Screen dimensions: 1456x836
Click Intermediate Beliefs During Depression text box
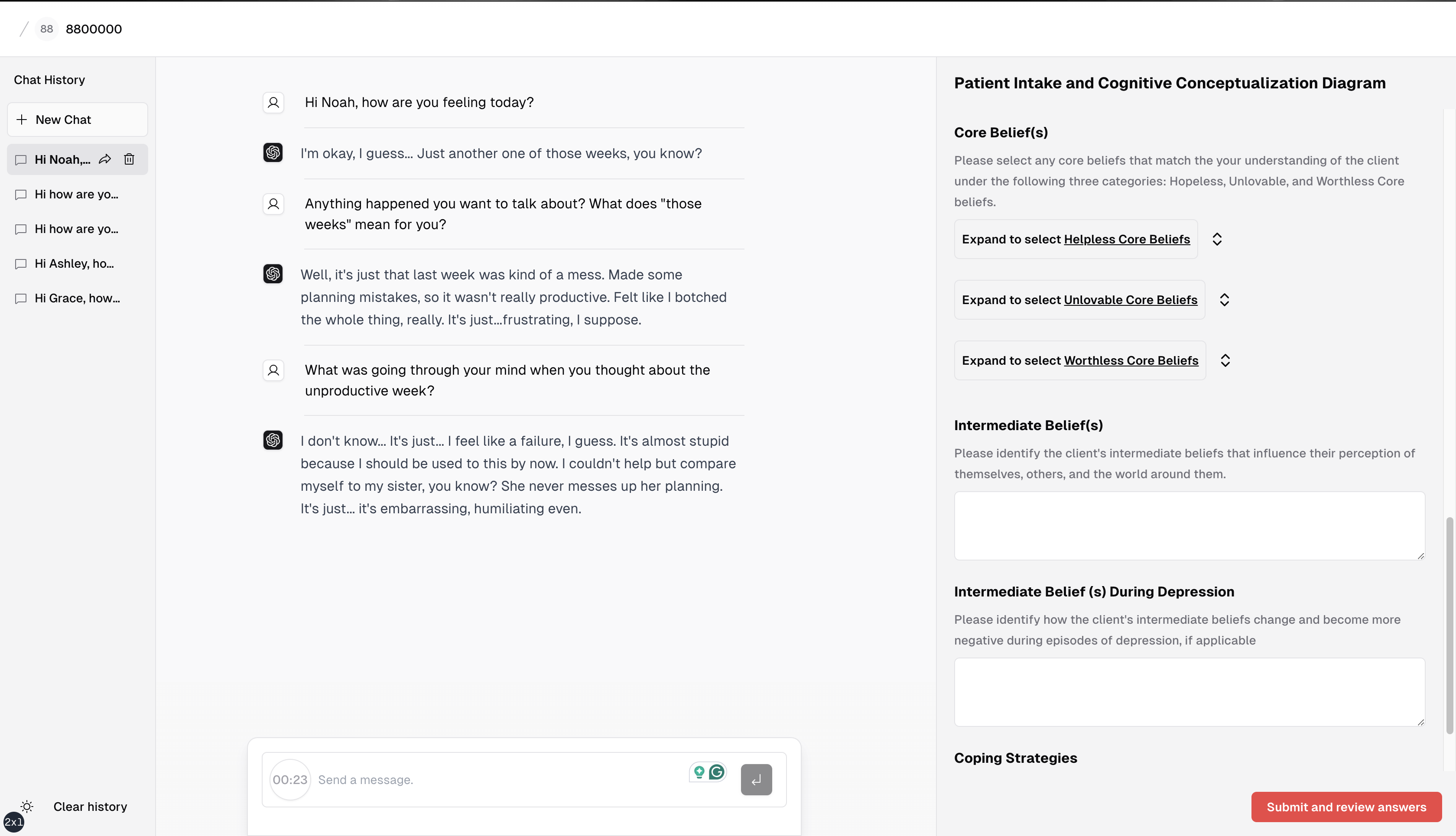coord(1189,692)
